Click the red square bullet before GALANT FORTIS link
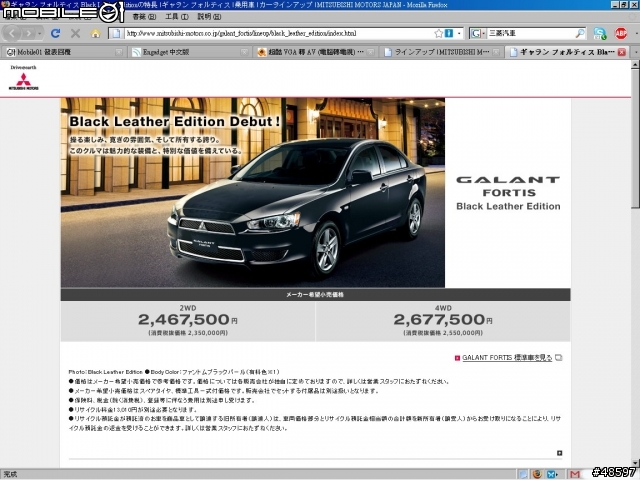The height and width of the screenshot is (480, 640). tap(457, 358)
